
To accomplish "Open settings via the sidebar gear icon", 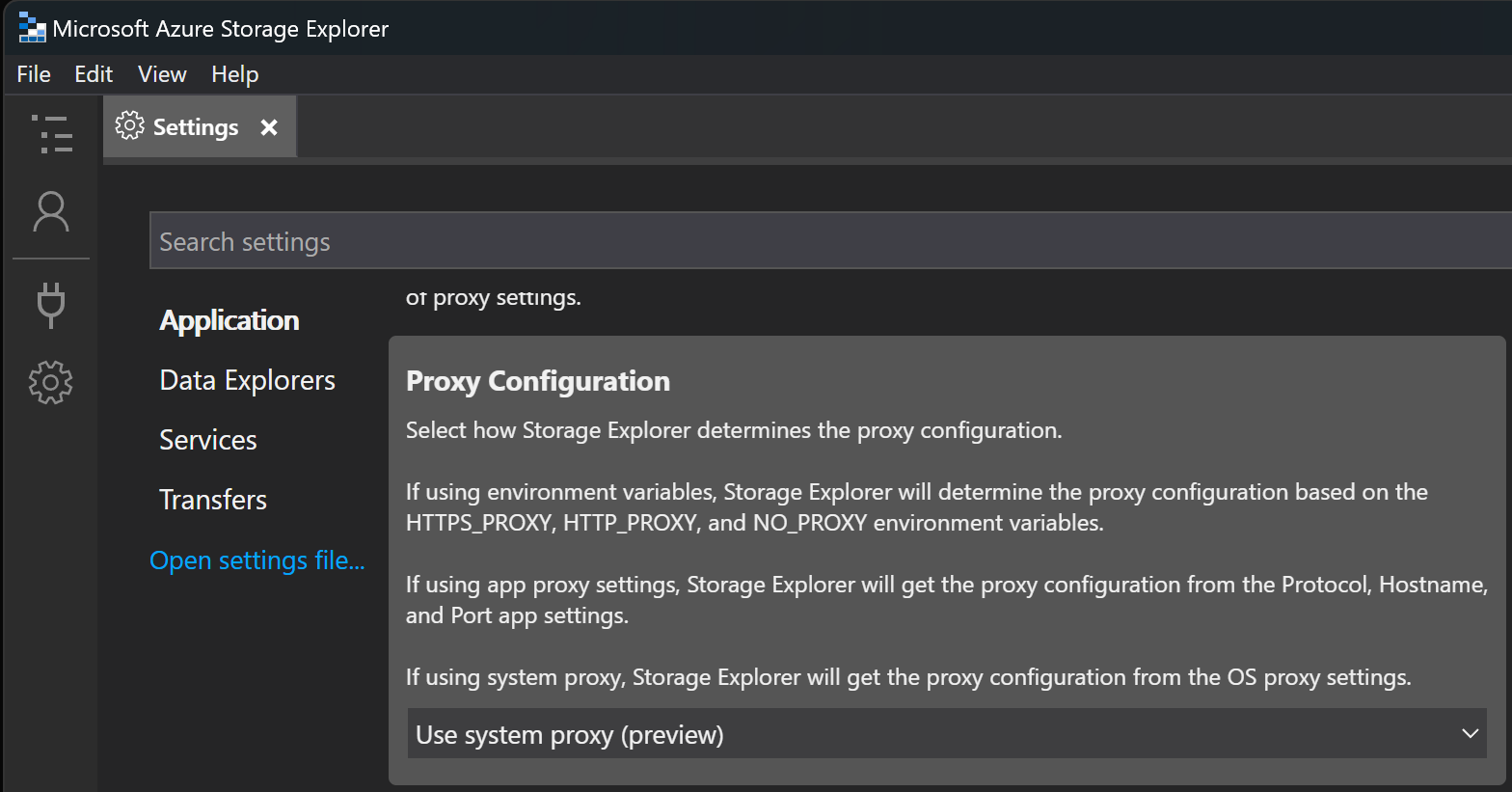I will point(51,383).
